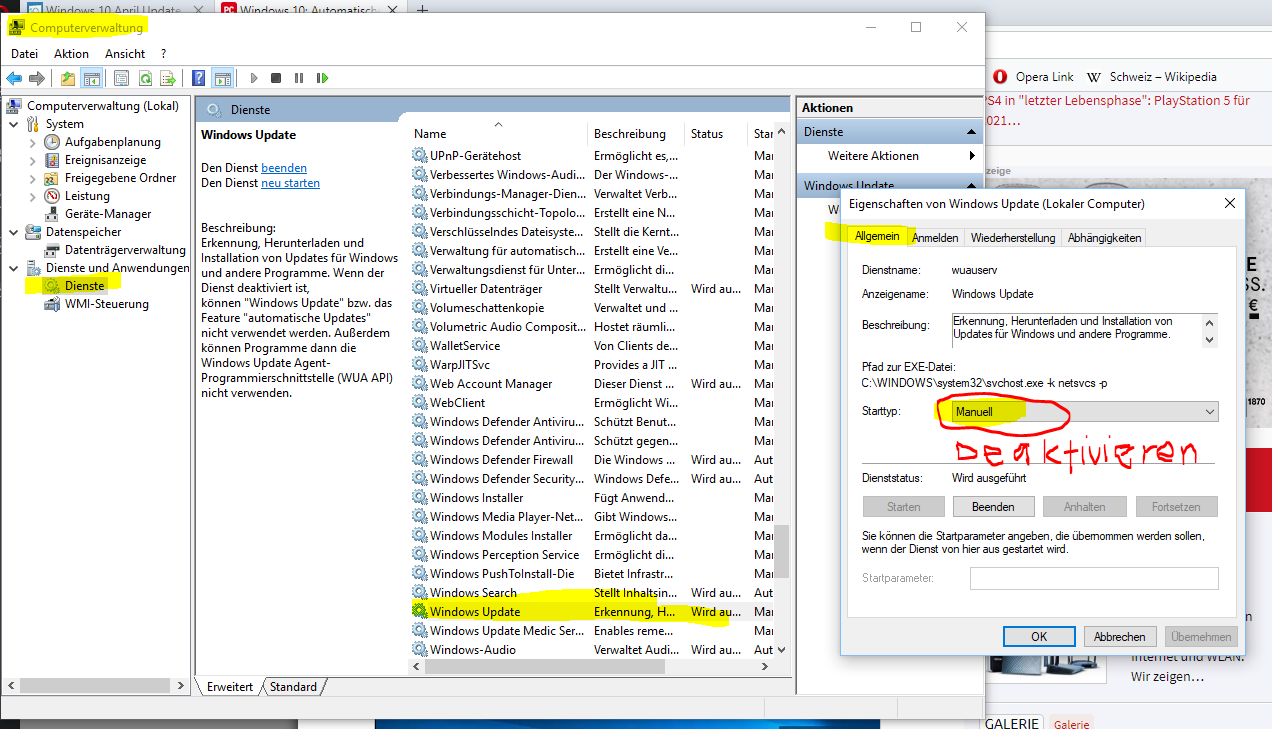Open the Weitere Aktionen submenu arrow
The width and height of the screenshot is (1272, 729).
point(972,156)
